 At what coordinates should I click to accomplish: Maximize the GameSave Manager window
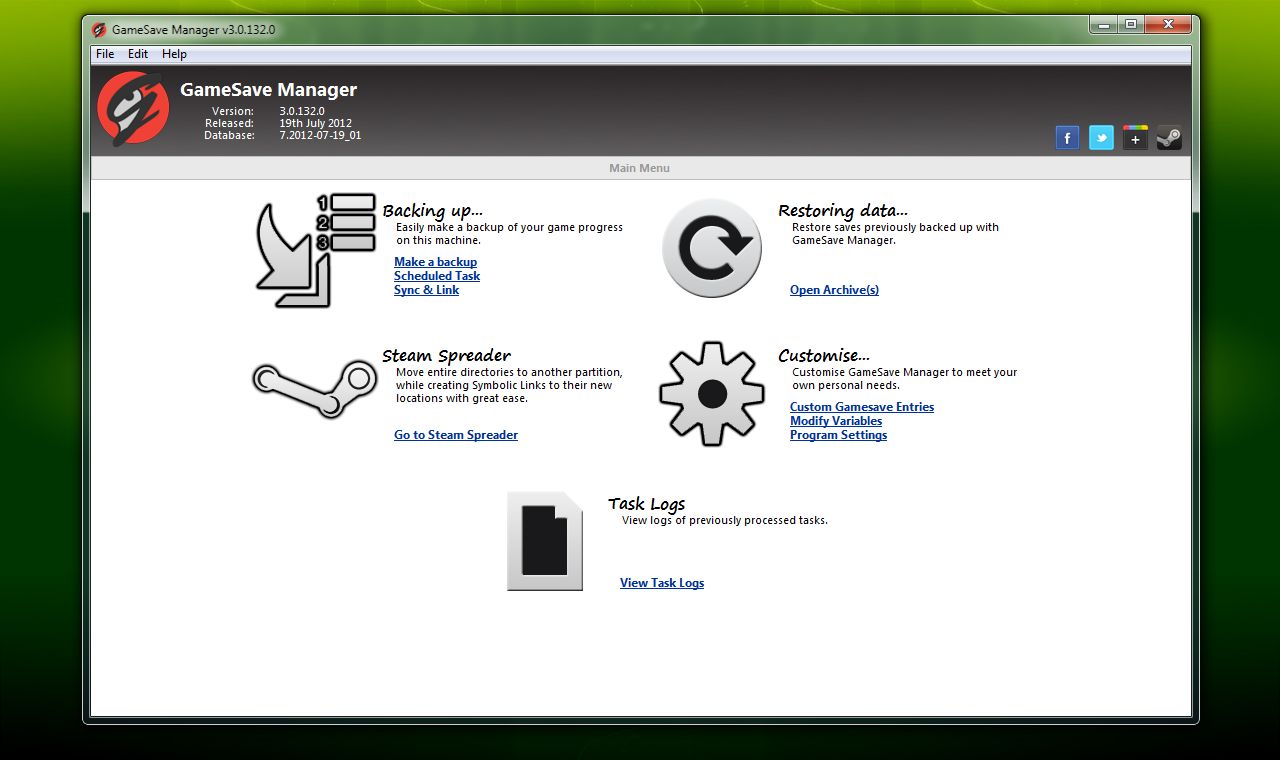[x=1131, y=25]
